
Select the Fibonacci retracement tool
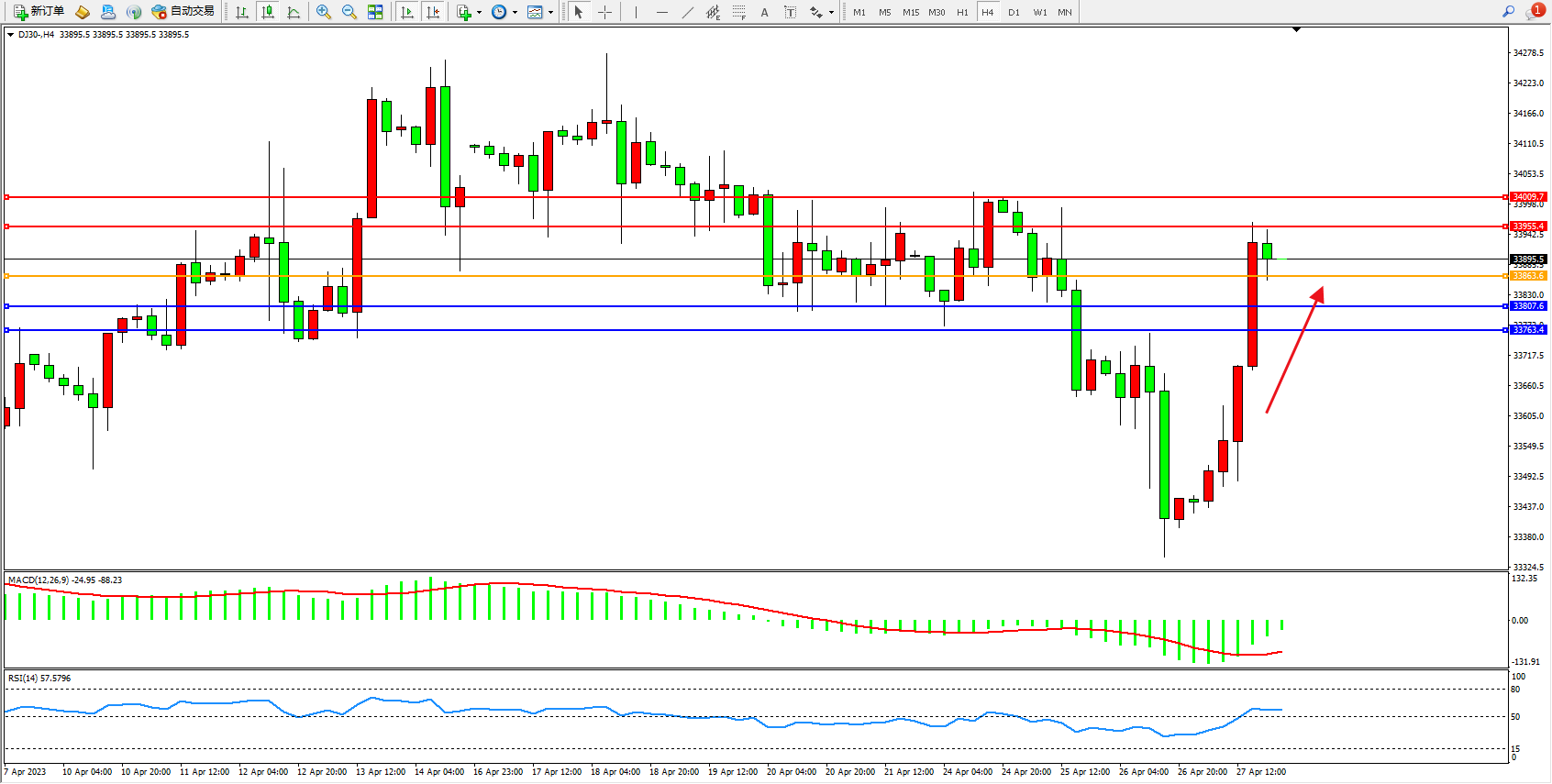coord(738,12)
